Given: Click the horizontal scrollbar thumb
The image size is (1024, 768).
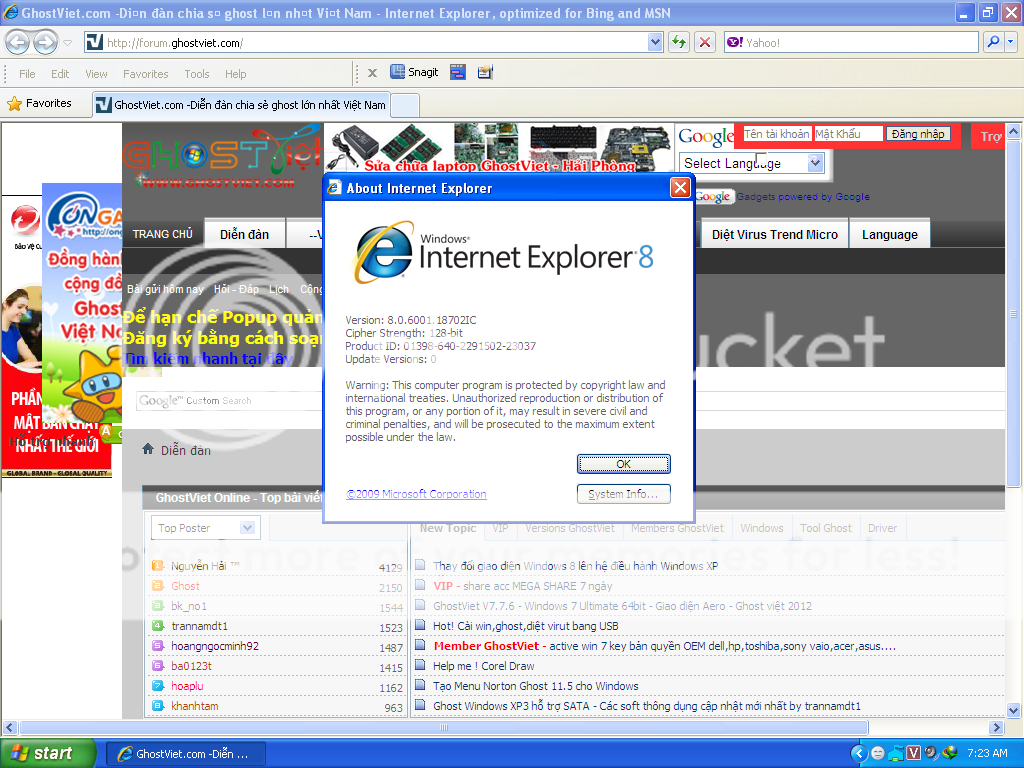Looking at the screenshot, I should [443, 727].
